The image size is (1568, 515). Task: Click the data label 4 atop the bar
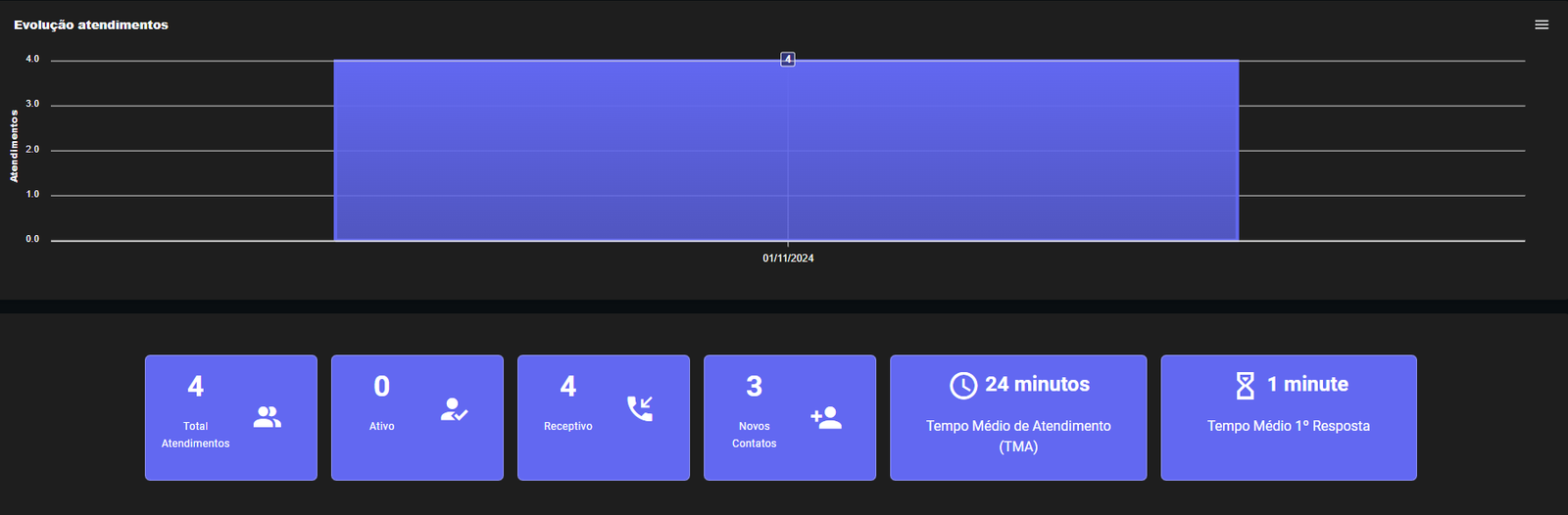[x=787, y=60]
